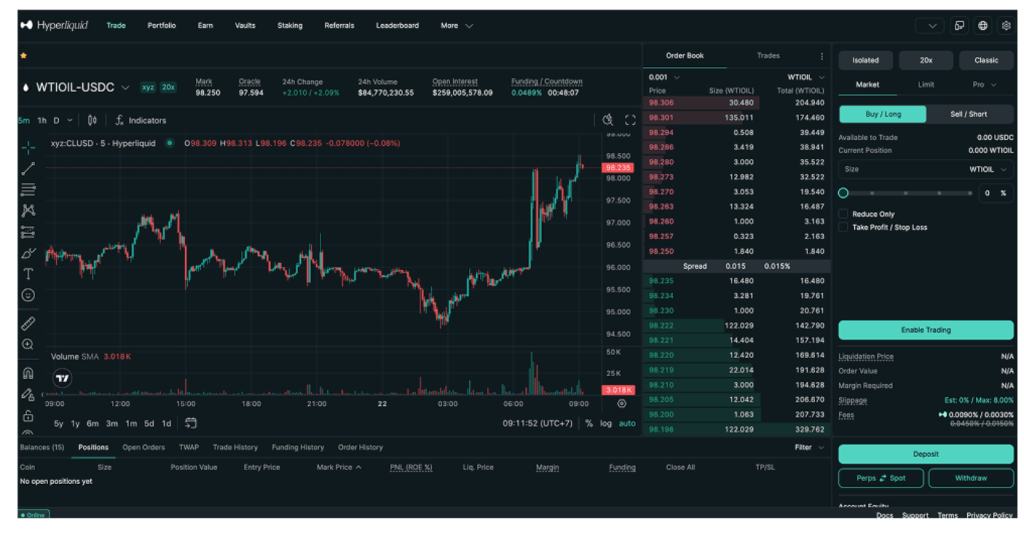Toggle magnet mode for drawings
Screen dimensions: 1024x535
point(28,373)
